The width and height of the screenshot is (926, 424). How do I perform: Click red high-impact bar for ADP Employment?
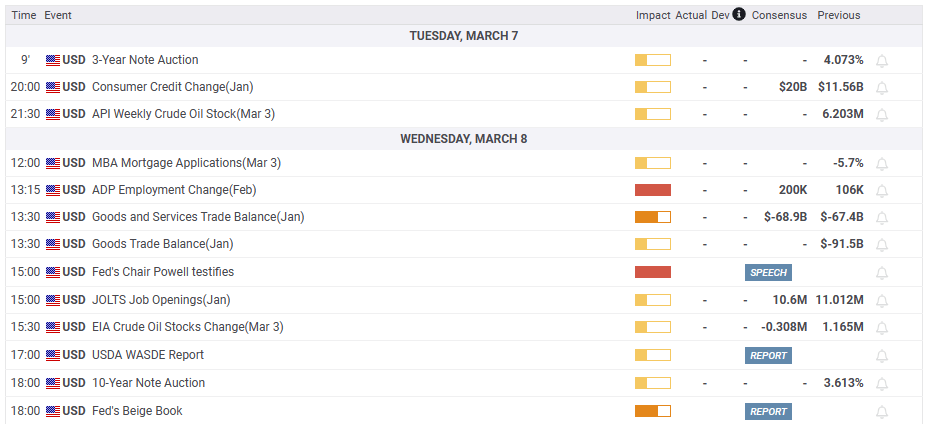[652, 190]
